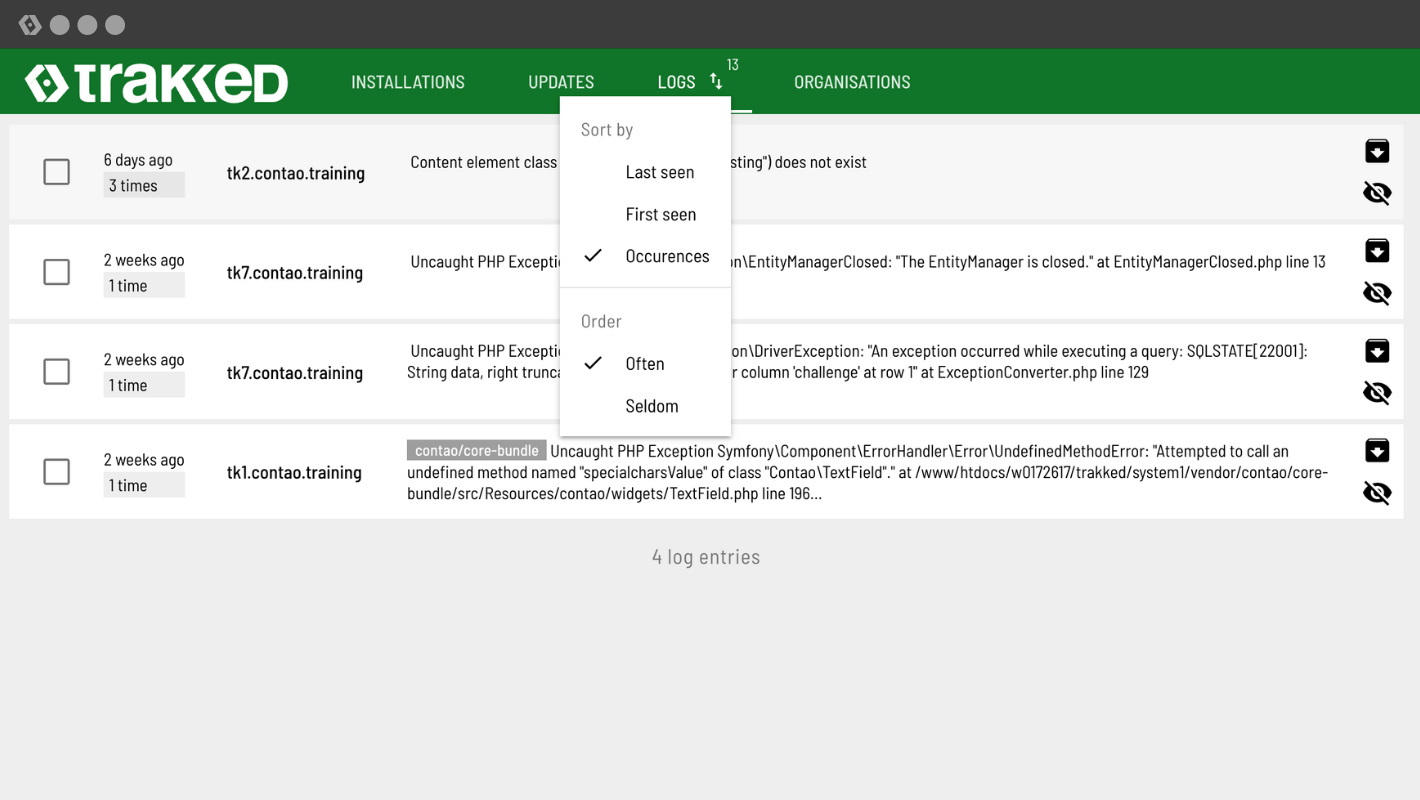
Task: Click the contao/core-bundle tag label
Action: click(477, 451)
